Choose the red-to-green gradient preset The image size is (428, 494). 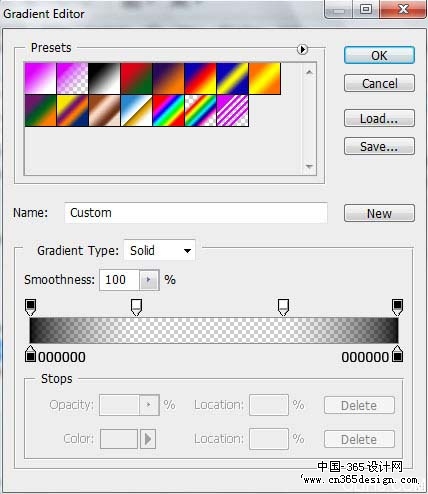[136, 78]
